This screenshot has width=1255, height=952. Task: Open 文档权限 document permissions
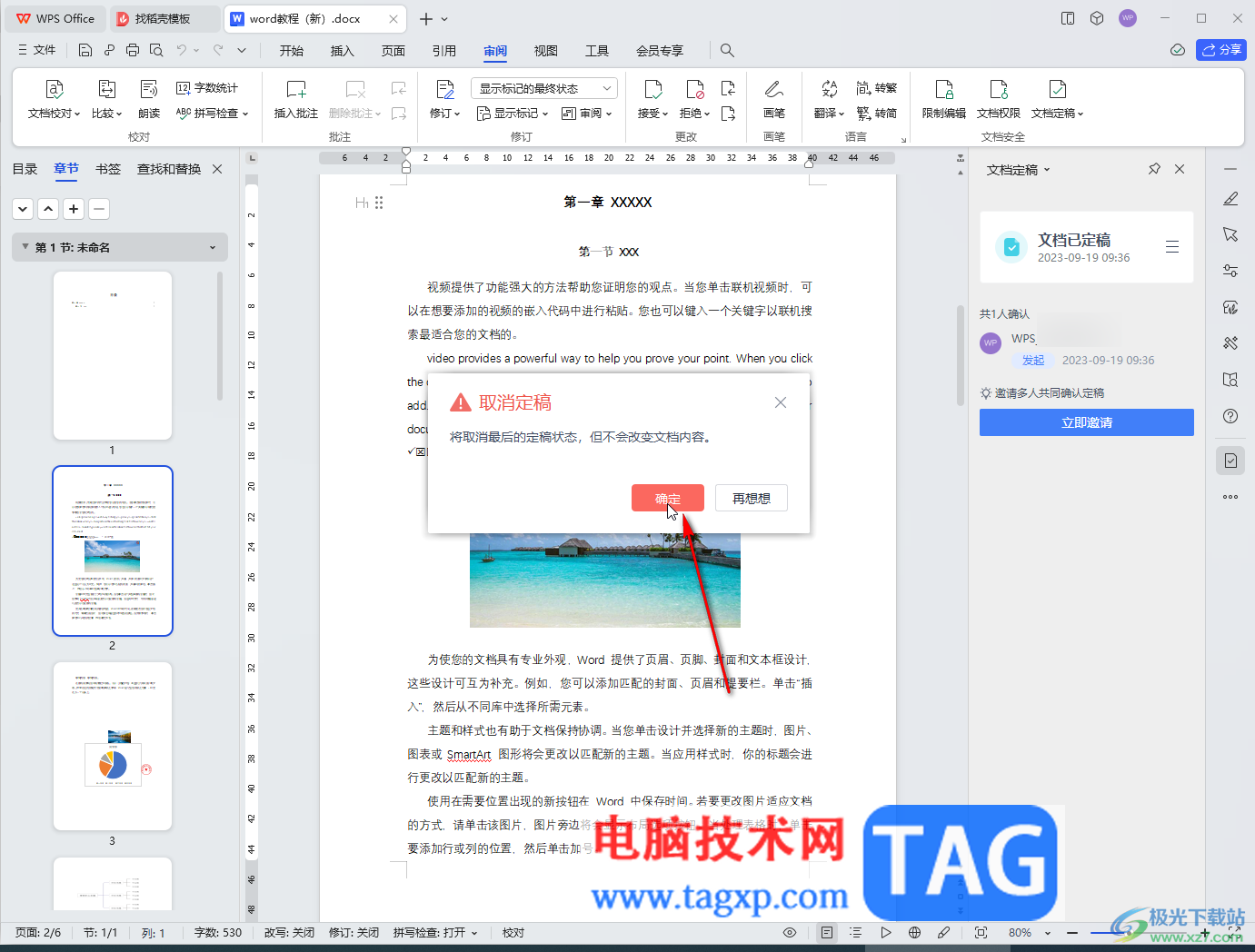click(999, 100)
